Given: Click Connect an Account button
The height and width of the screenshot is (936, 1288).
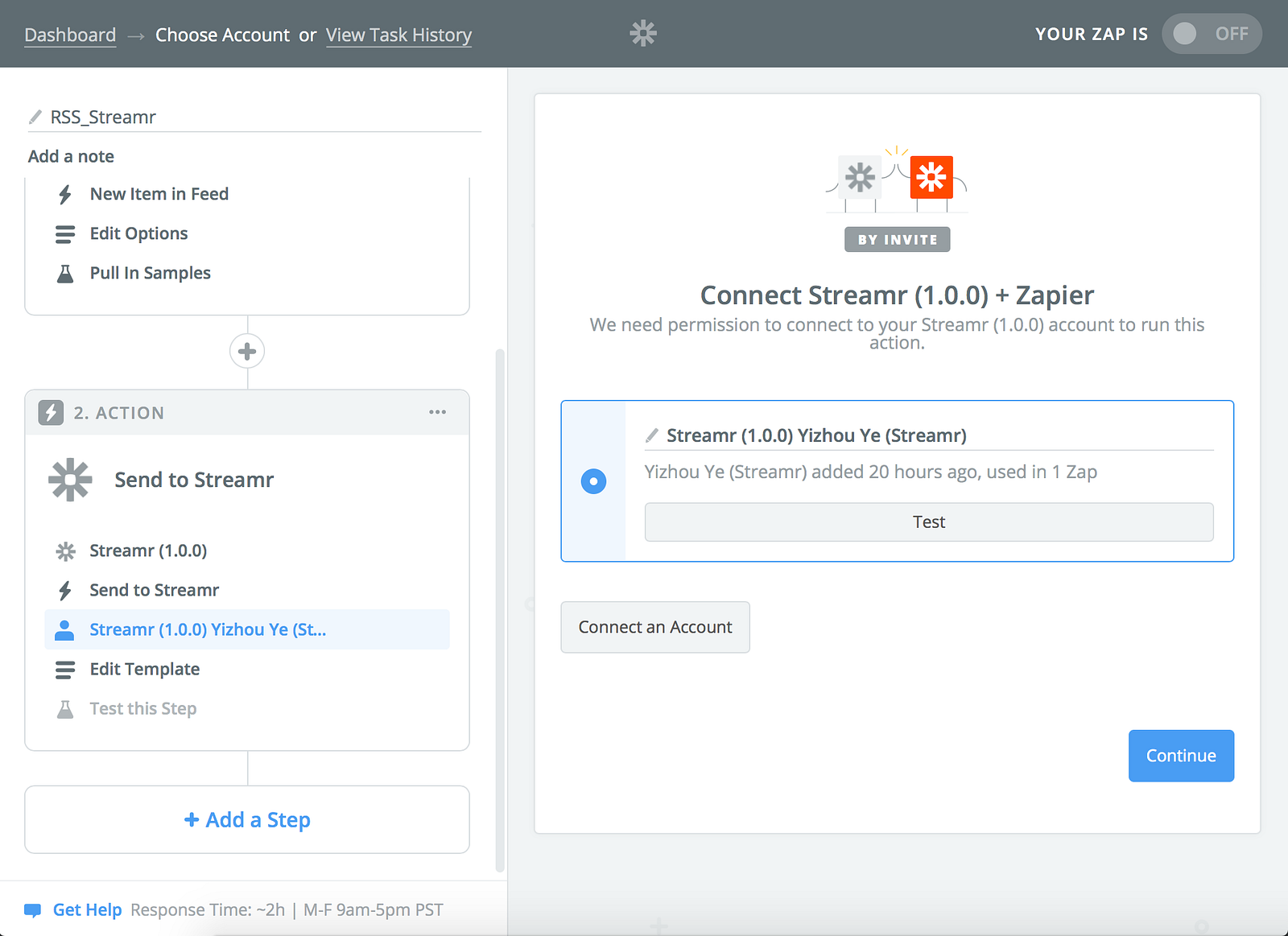Looking at the screenshot, I should pos(655,627).
